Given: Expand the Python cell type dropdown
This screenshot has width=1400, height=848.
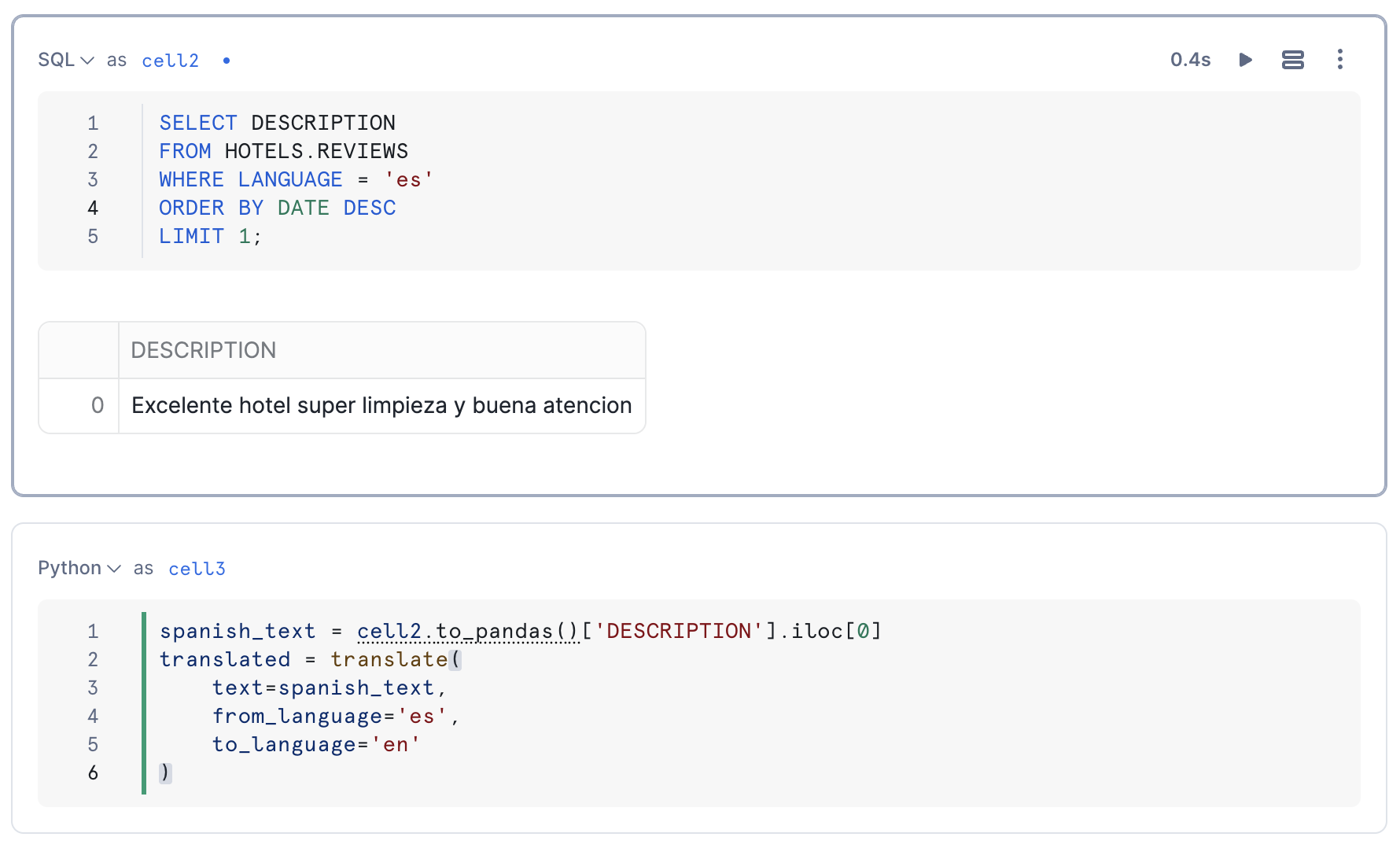Looking at the screenshot, I should coord(79,568).
